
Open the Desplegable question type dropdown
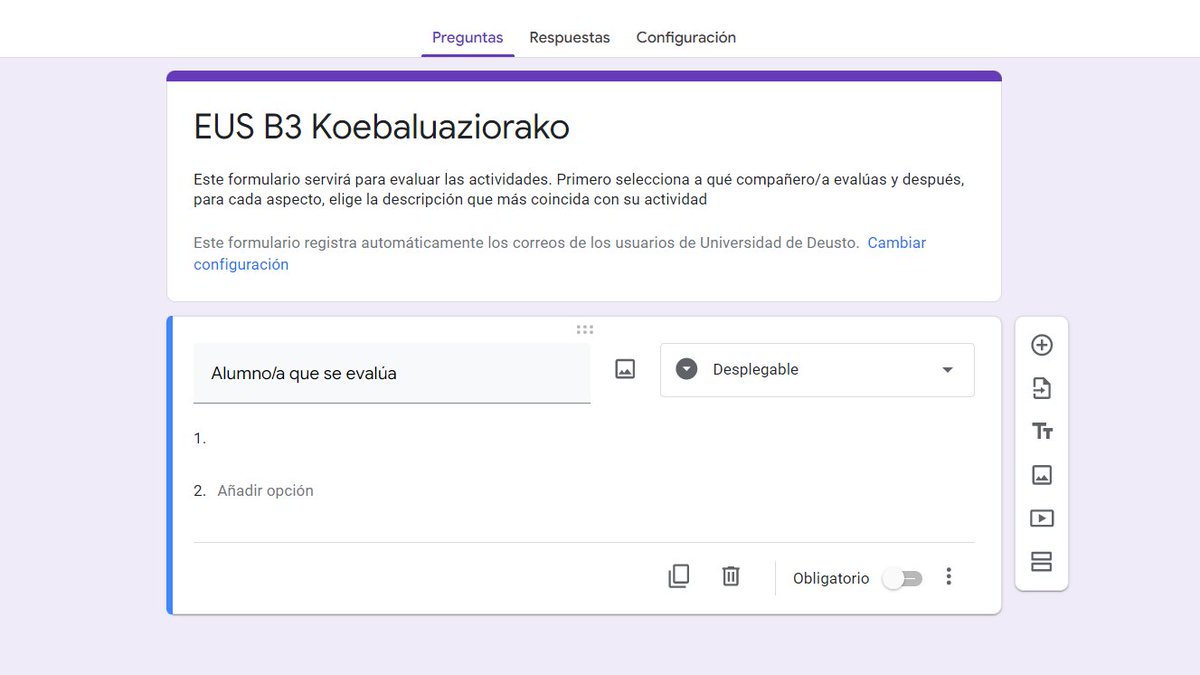click(817, 370)
